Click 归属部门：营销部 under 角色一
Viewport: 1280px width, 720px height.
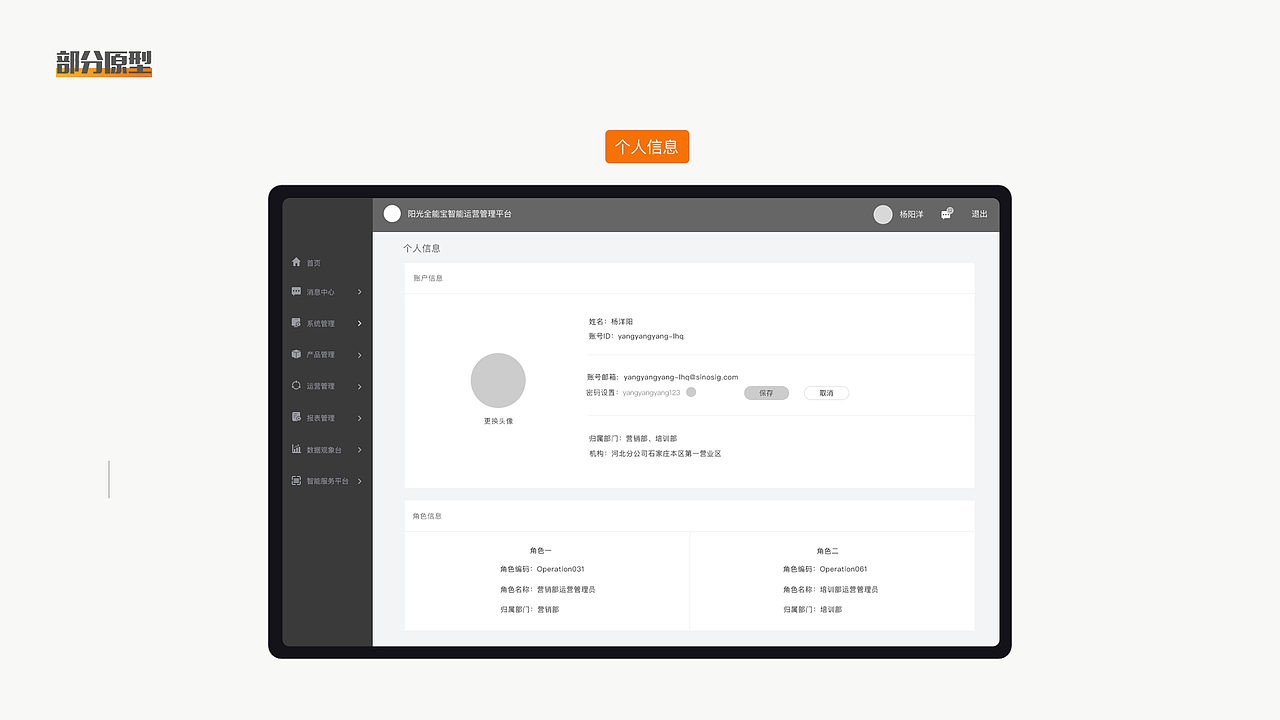(x=530, y=609)
